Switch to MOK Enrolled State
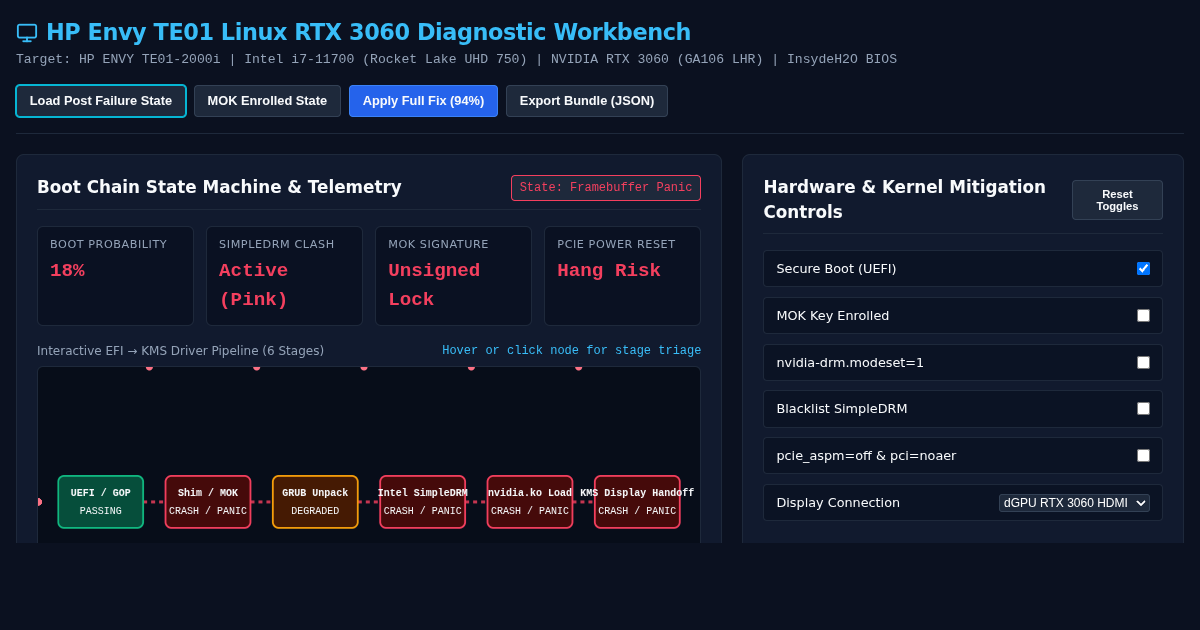 267,101
